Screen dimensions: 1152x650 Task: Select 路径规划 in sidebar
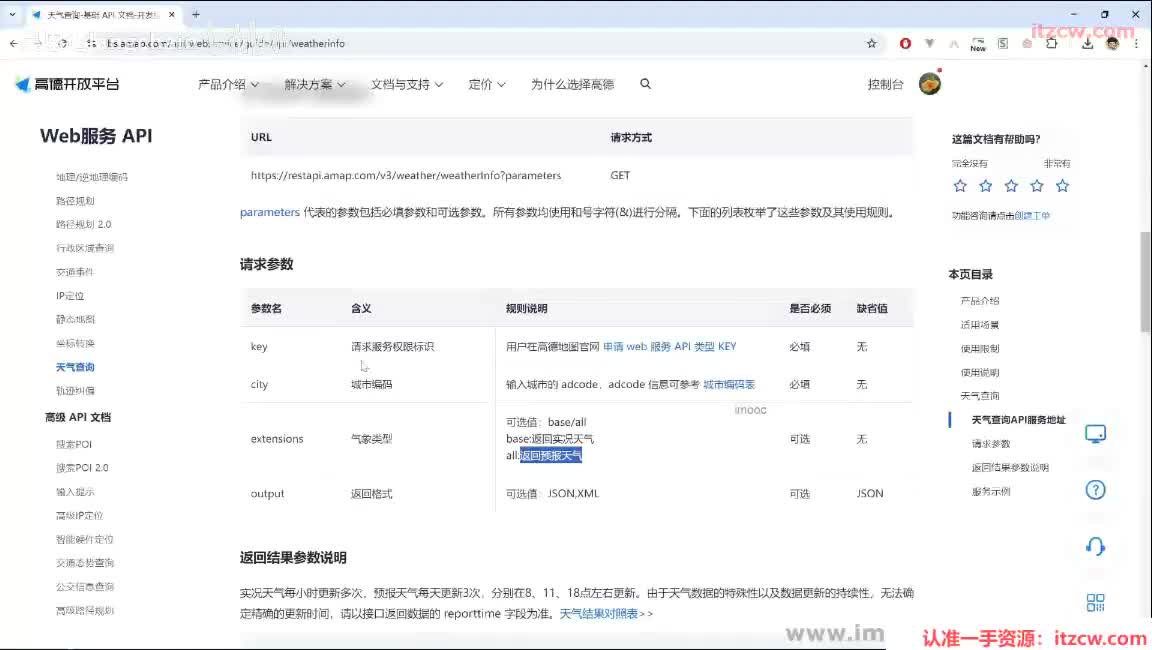[75, 201]
